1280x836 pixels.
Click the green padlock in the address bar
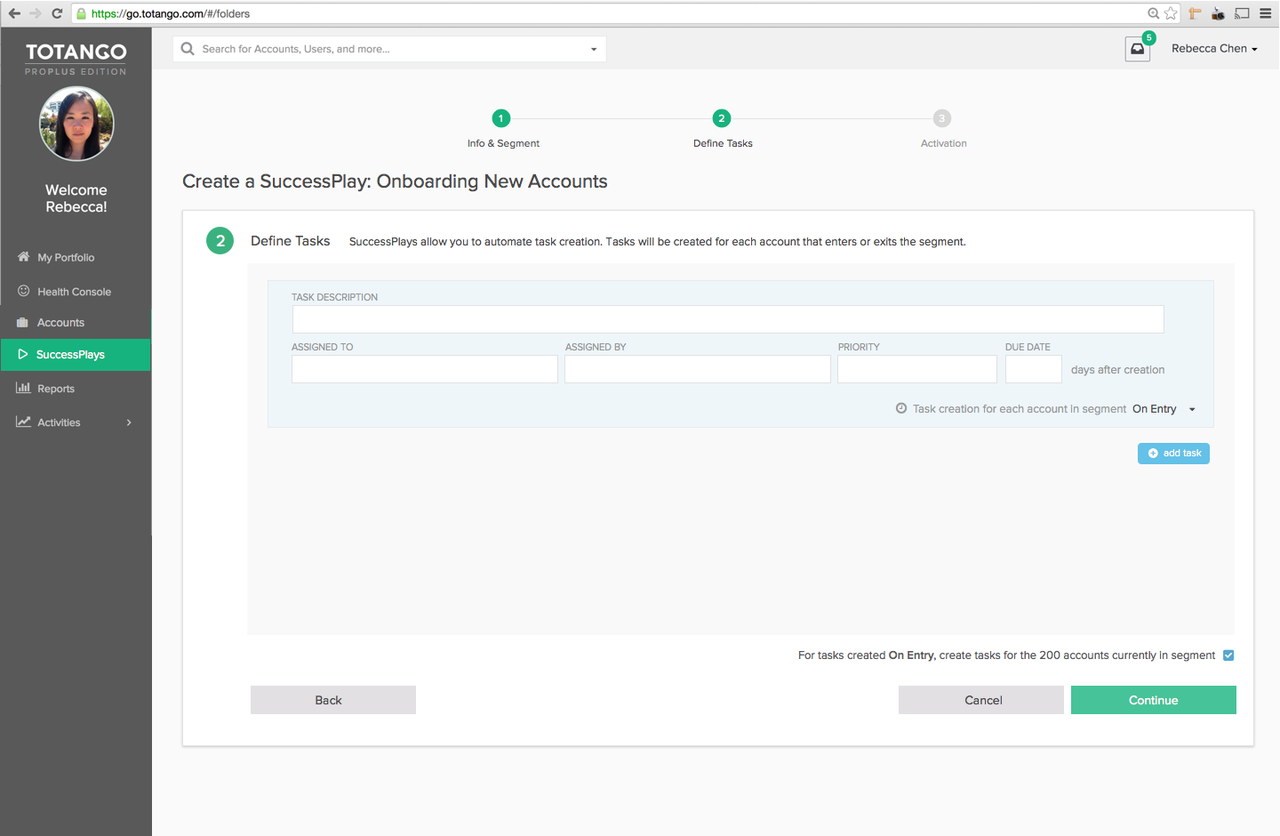(82, 14)
